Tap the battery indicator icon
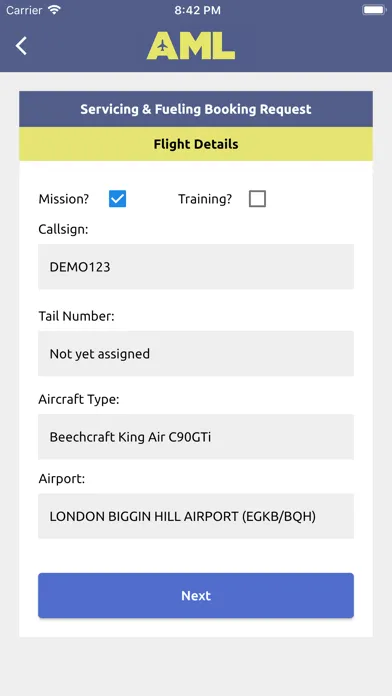This screenshot has height=696, width=392. 374,10
